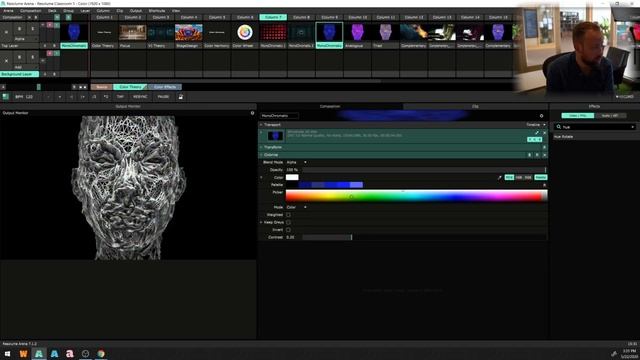This screenshot has height=360, width=640.
Task: Click the lock icon in tempo toolbar
Action: pyautogui.click(x=180, y=97)
